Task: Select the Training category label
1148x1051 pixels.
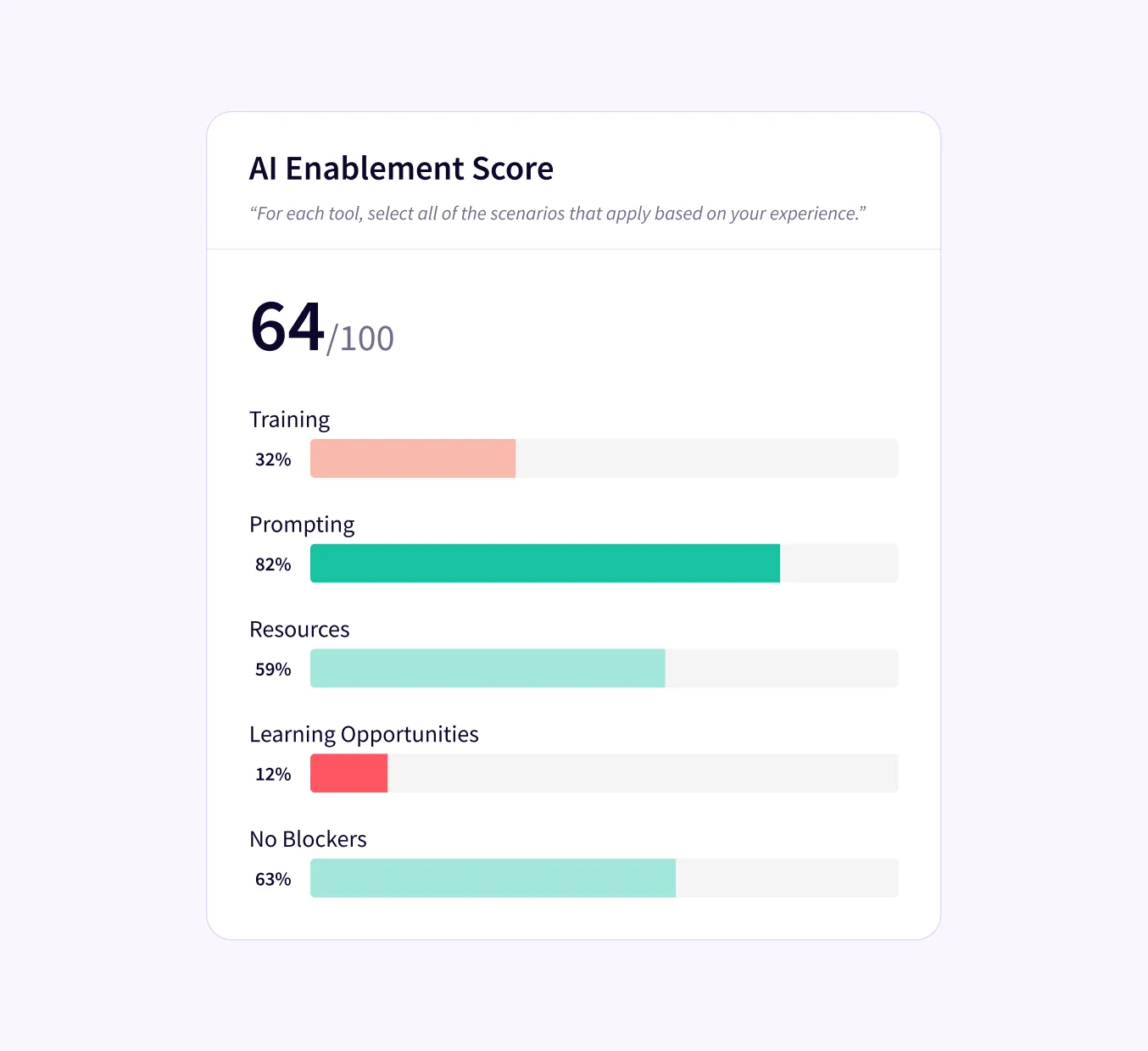Action: point(289,420)
